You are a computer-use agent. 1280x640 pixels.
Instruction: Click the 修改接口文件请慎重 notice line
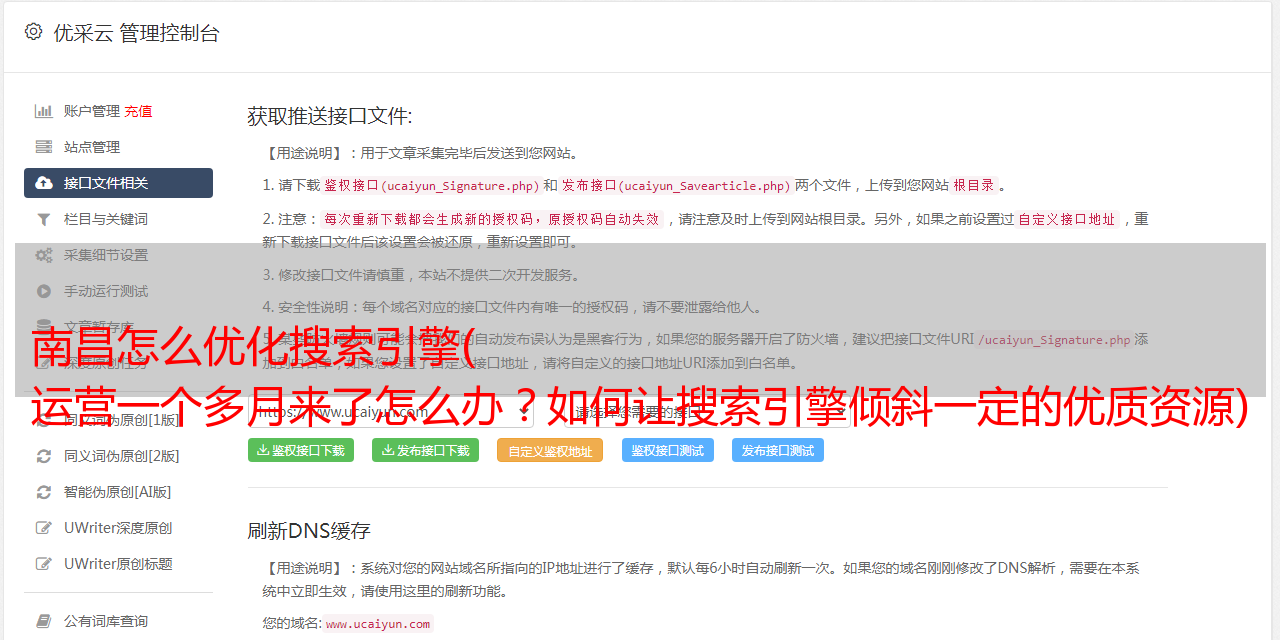tap(421, 275)
